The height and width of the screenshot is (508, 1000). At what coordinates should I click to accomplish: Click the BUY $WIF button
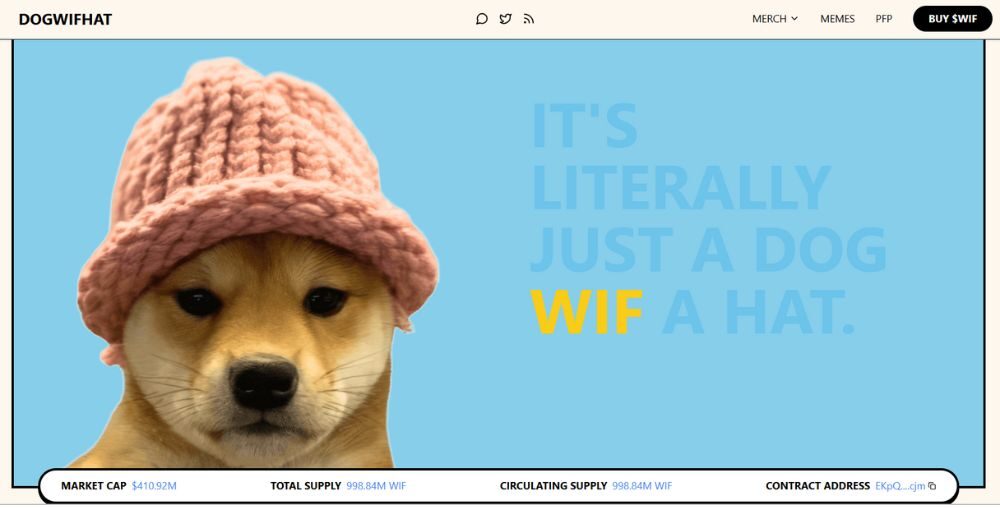point(952,19)
